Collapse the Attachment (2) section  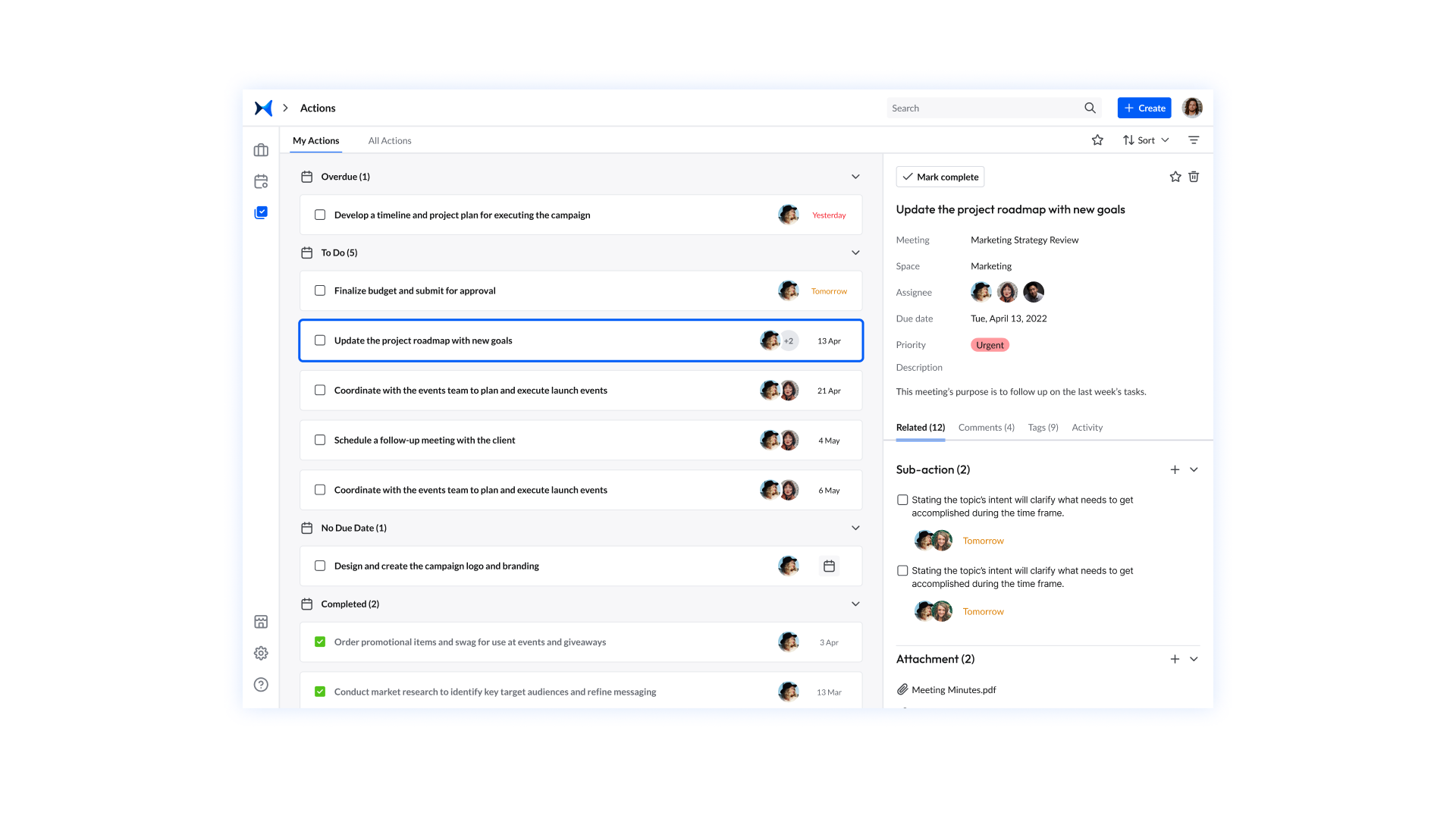pos(1194,659)
